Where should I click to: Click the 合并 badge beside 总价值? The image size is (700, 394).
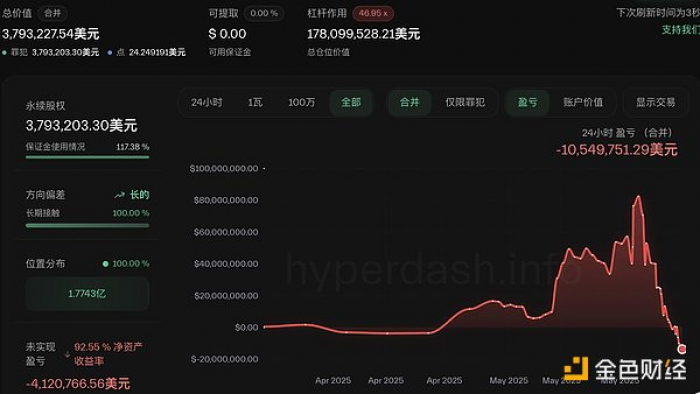52,13
